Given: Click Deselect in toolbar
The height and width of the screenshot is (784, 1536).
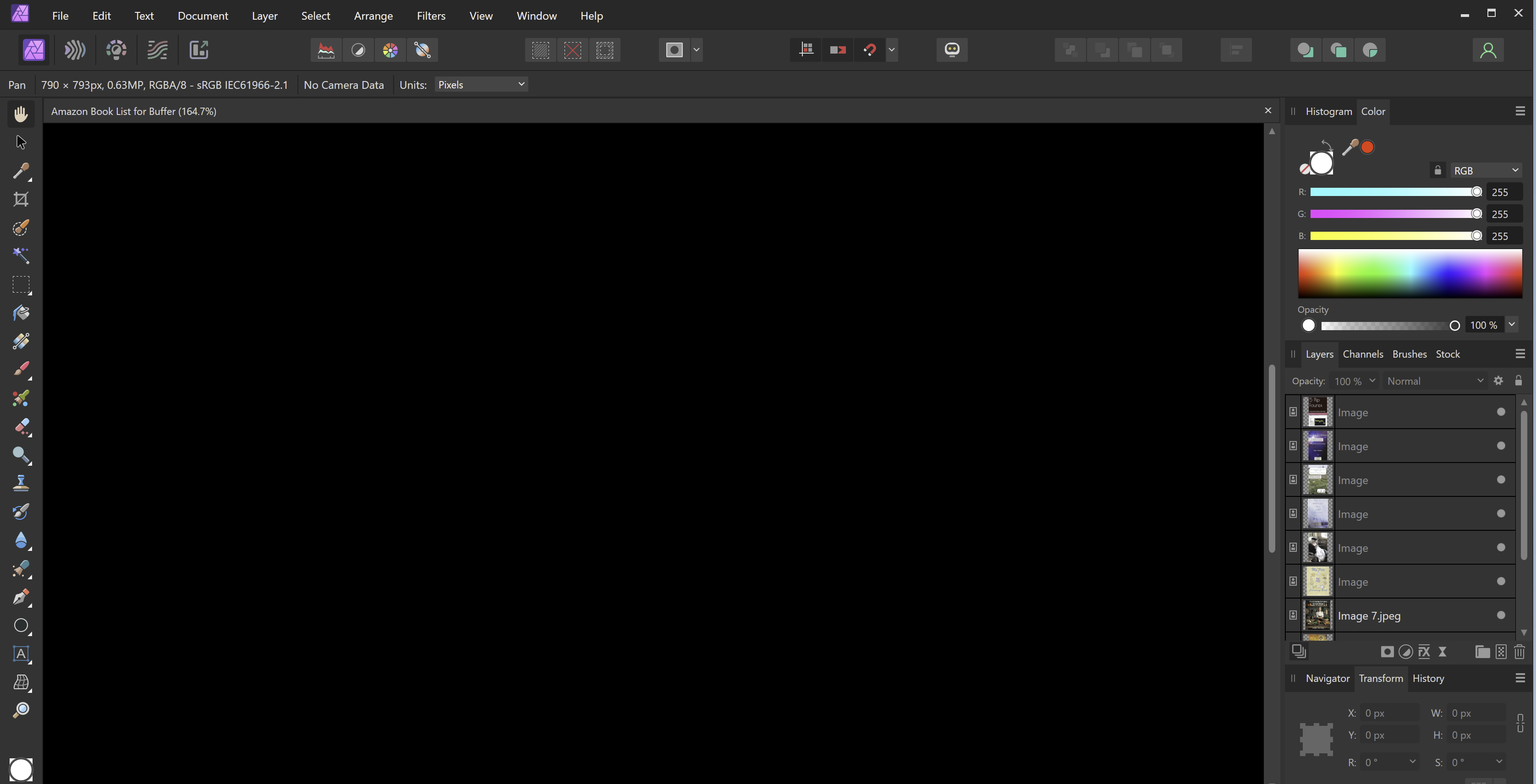Looking at the screenshot, I should tap(573, 50).
